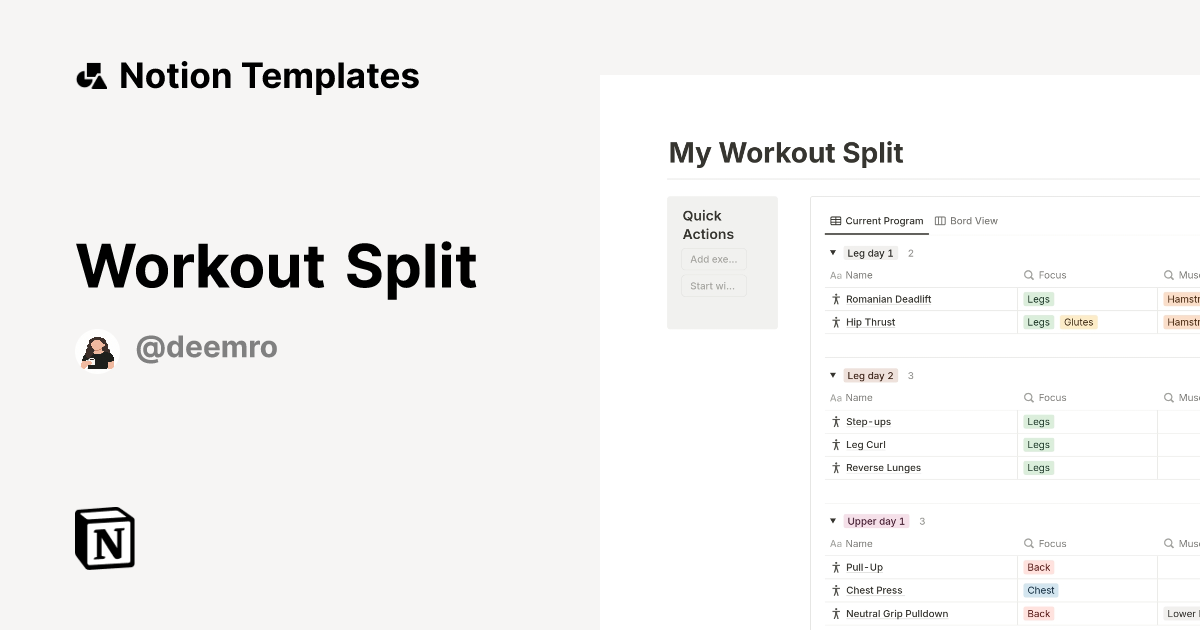Click the Notion Templates logo at the top
Image resolution: width=1200 pixels, height=630 pixels.
246,75
